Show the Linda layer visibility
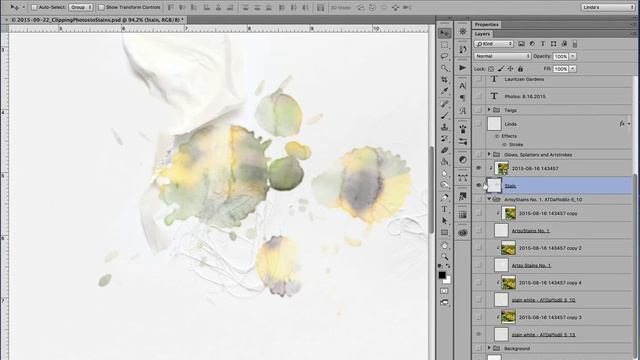 coord(479,124)
